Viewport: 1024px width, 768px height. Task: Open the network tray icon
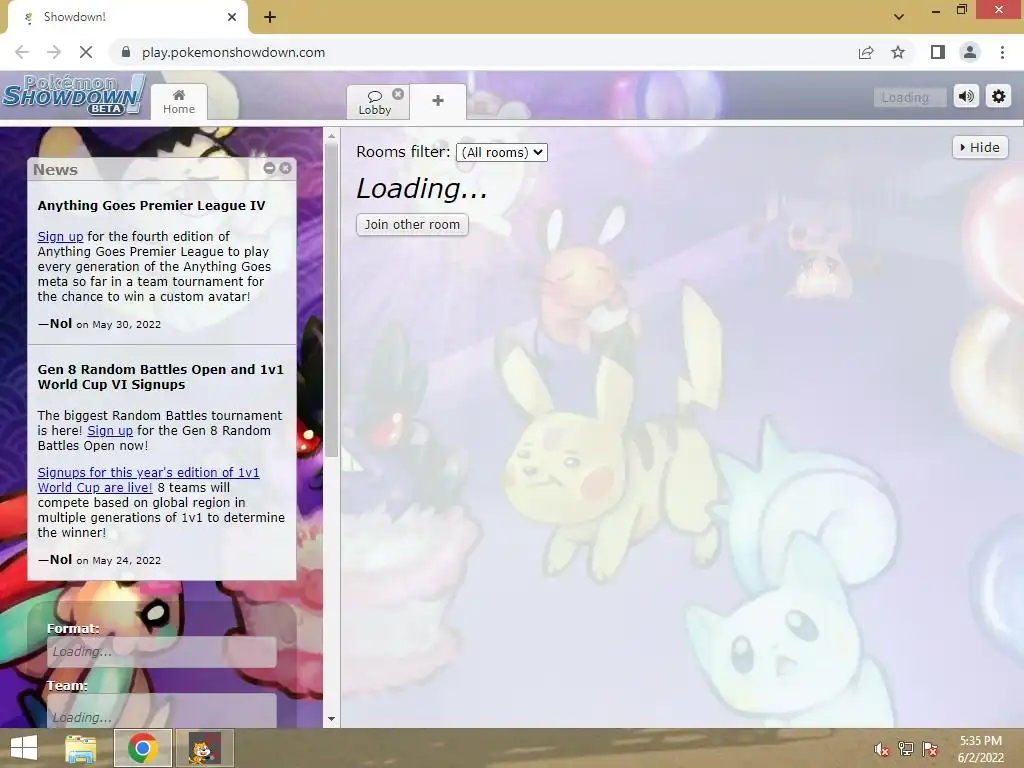coord(906,750)
